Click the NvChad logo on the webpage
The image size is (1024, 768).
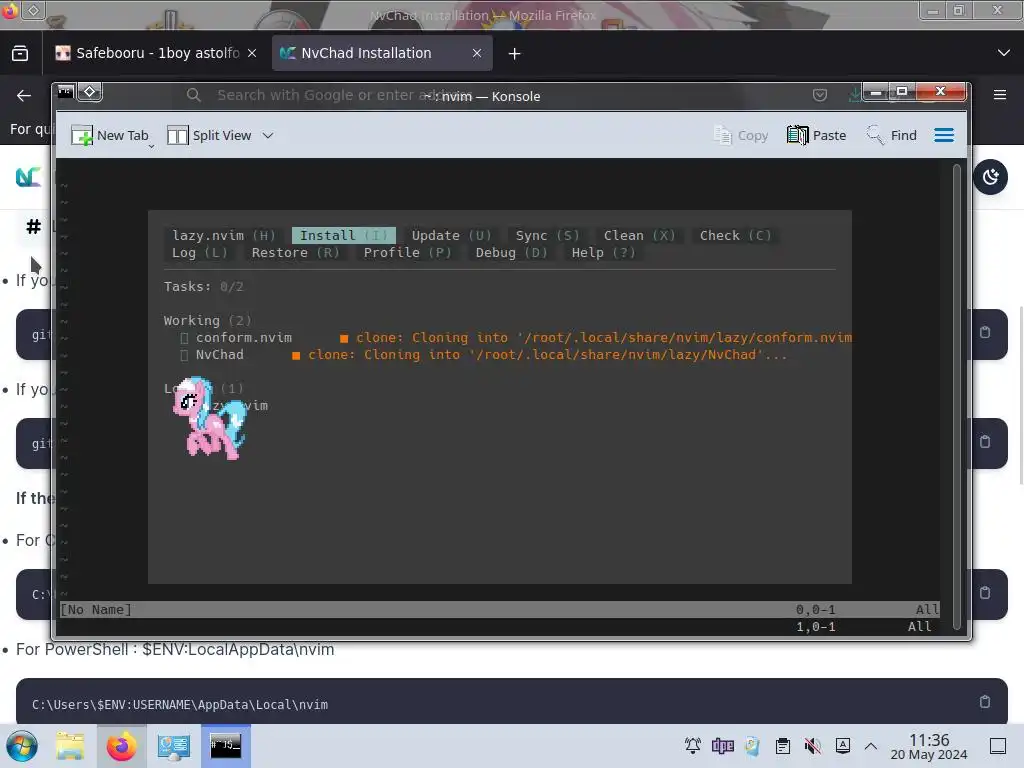pos(28,177)
